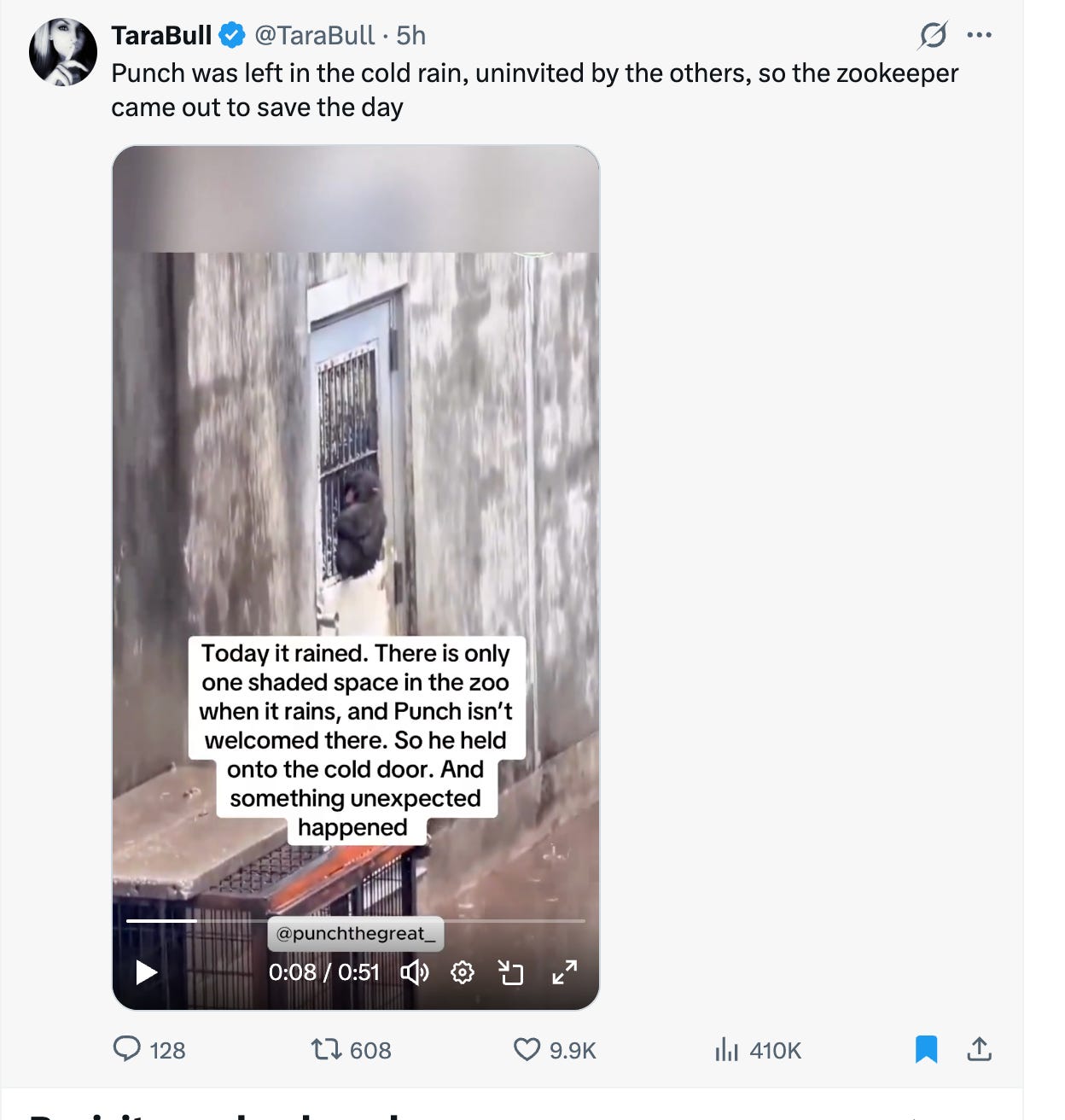Play the video with the play button
Screen dimensions: 1065x1120
coord(147,972)
